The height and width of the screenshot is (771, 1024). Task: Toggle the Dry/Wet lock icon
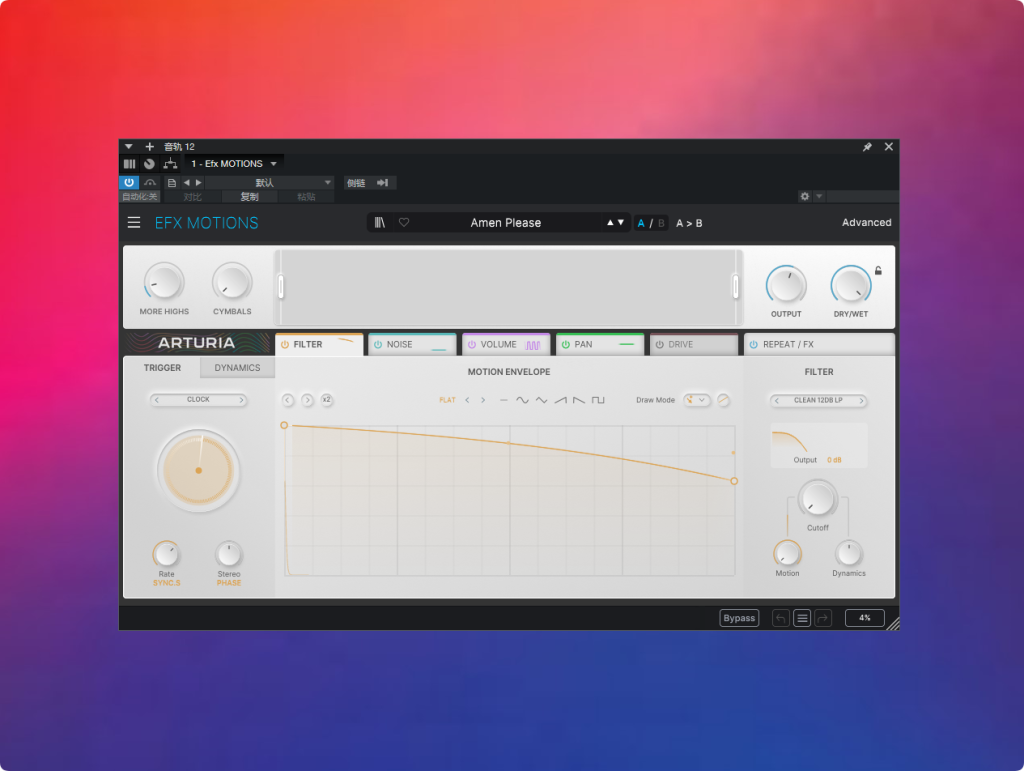pyautogui.click(x=878, y=271)
